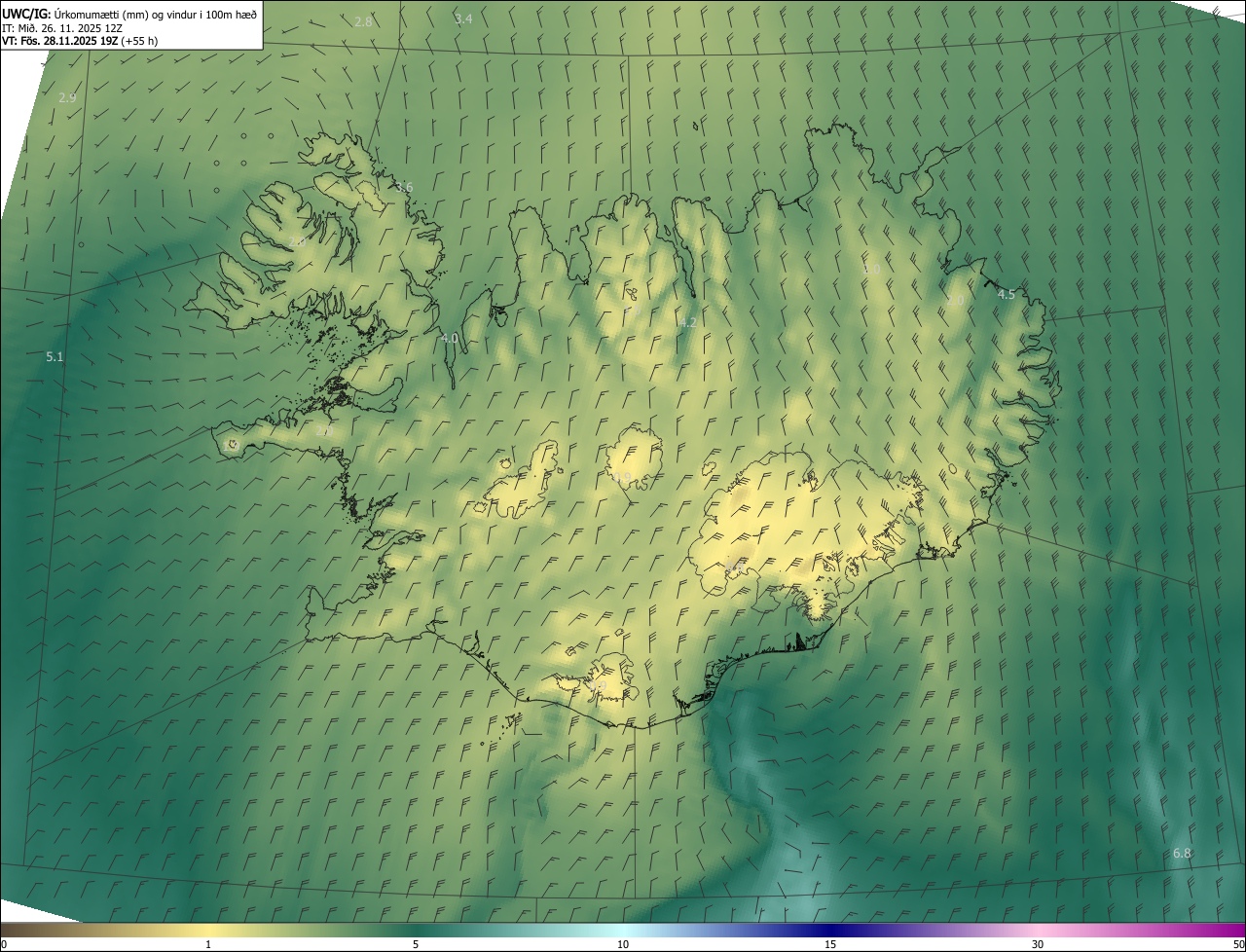Viewport: 1246px width, 952px height.
Task: Click the 3.6 value label
Action: coord(404,187)
